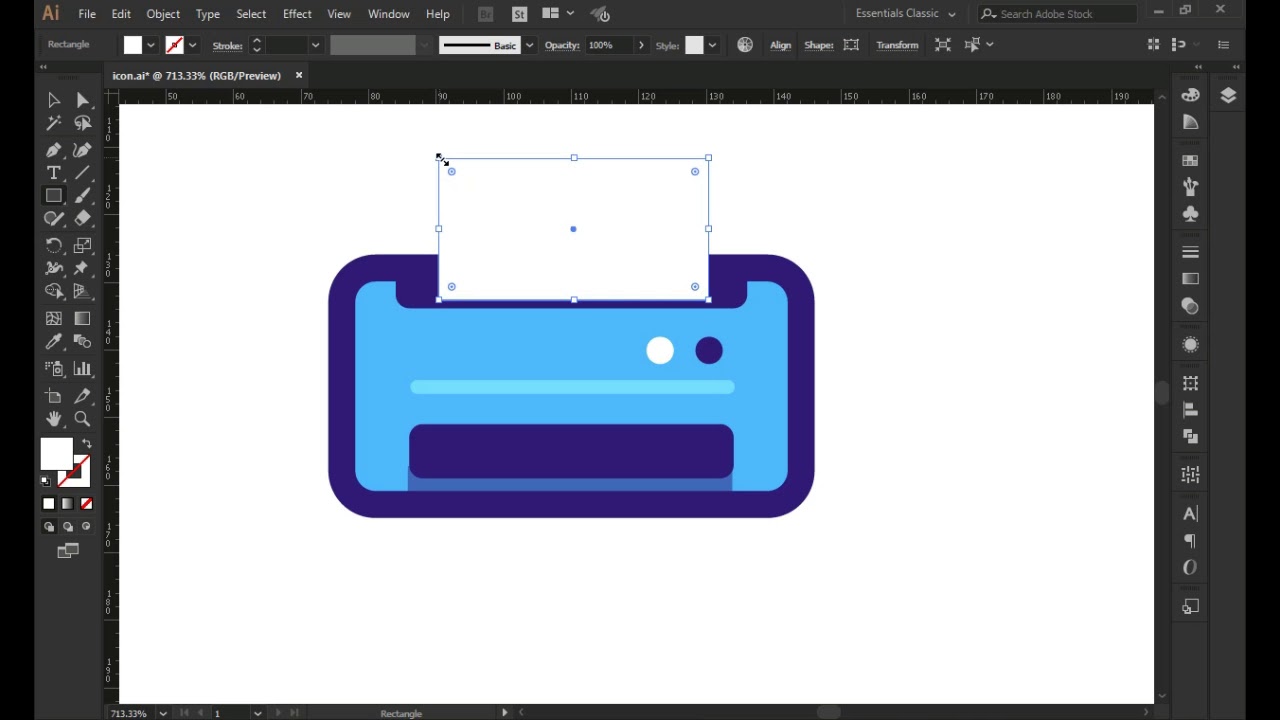Screen dimensions: 1280x720
Task: Choose the Column Graph tool
Action: [83, 369]
